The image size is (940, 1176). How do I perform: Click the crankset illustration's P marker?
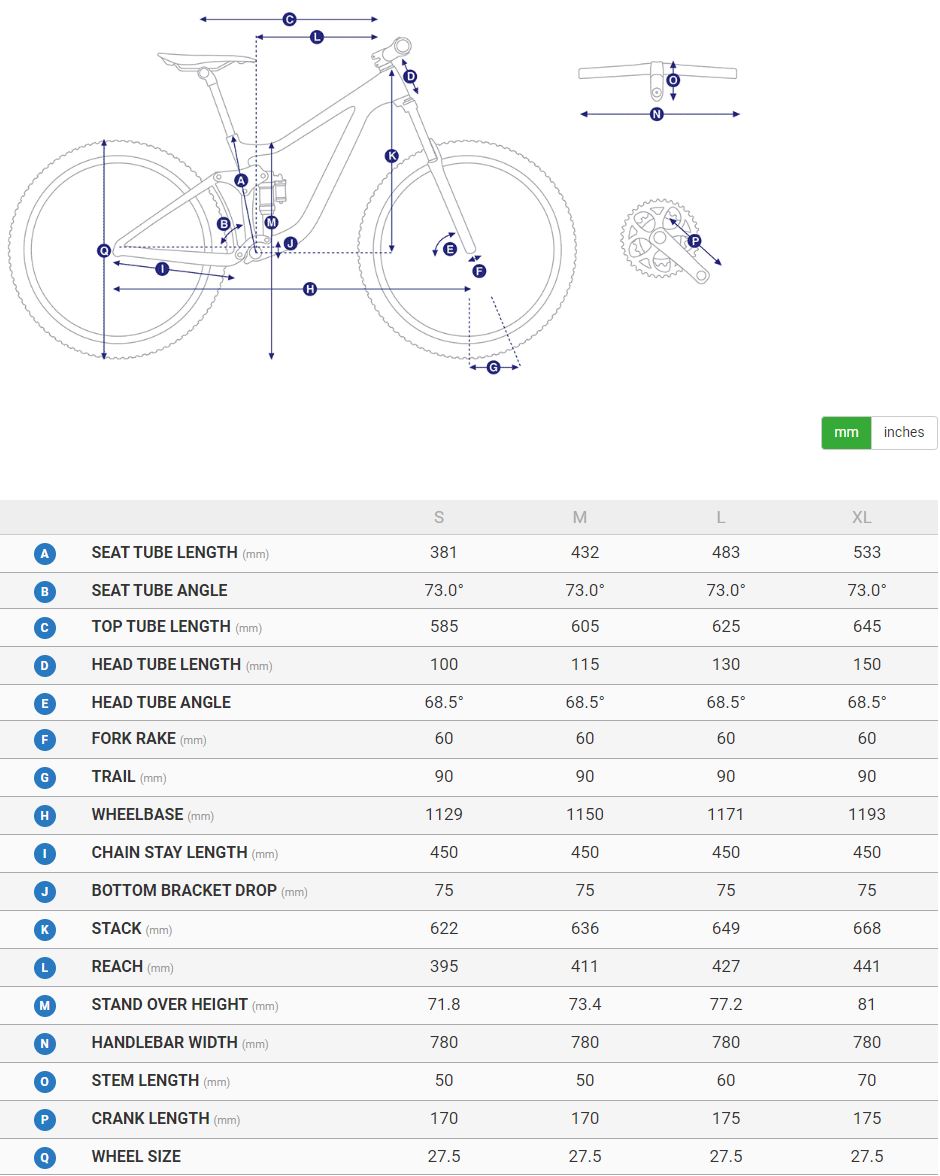tap(695, 240)
